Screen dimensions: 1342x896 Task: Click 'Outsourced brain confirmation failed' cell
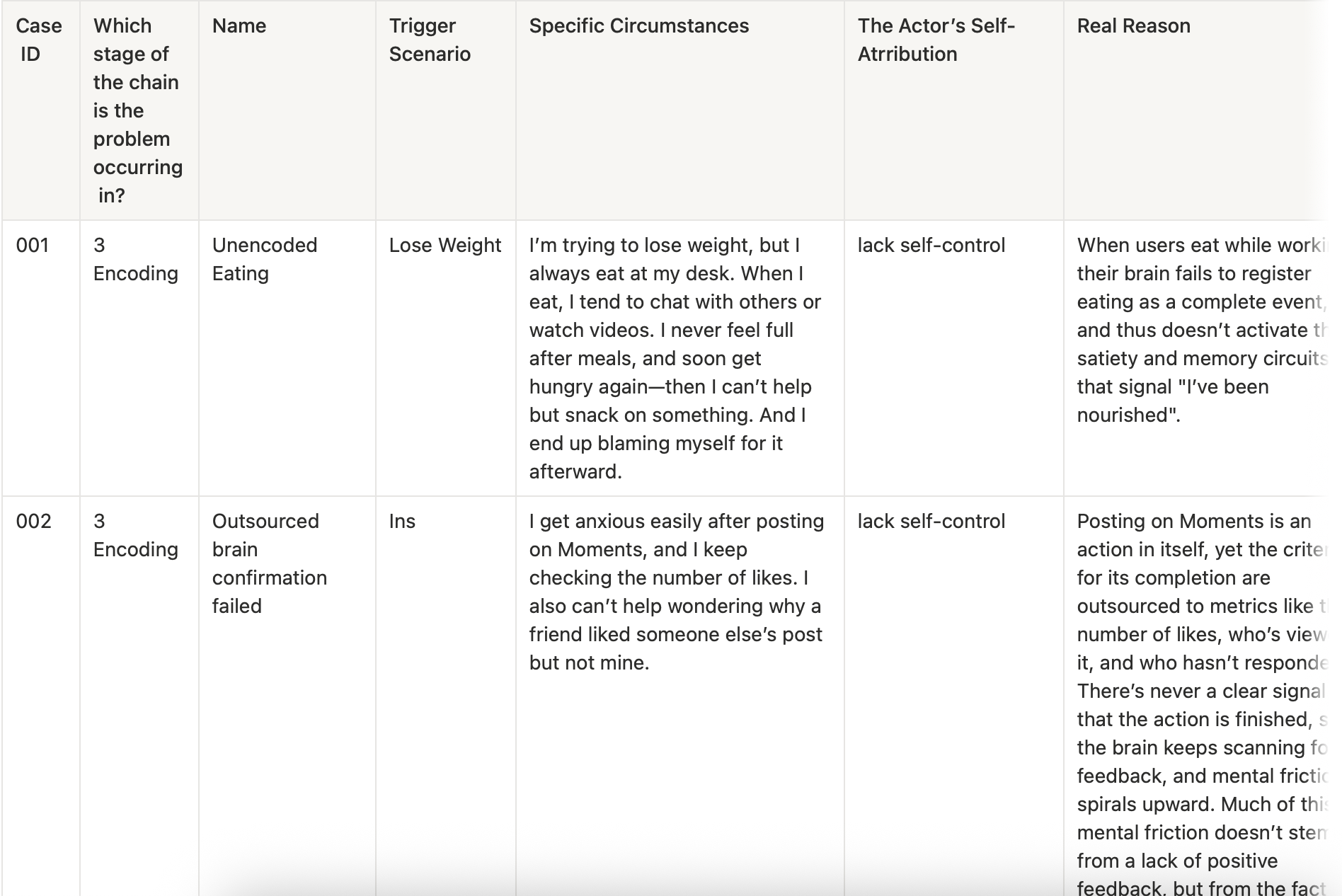point(269,563)
